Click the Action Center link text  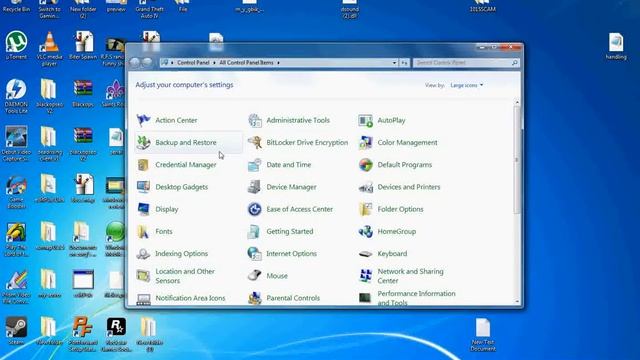tap(176, 120)
